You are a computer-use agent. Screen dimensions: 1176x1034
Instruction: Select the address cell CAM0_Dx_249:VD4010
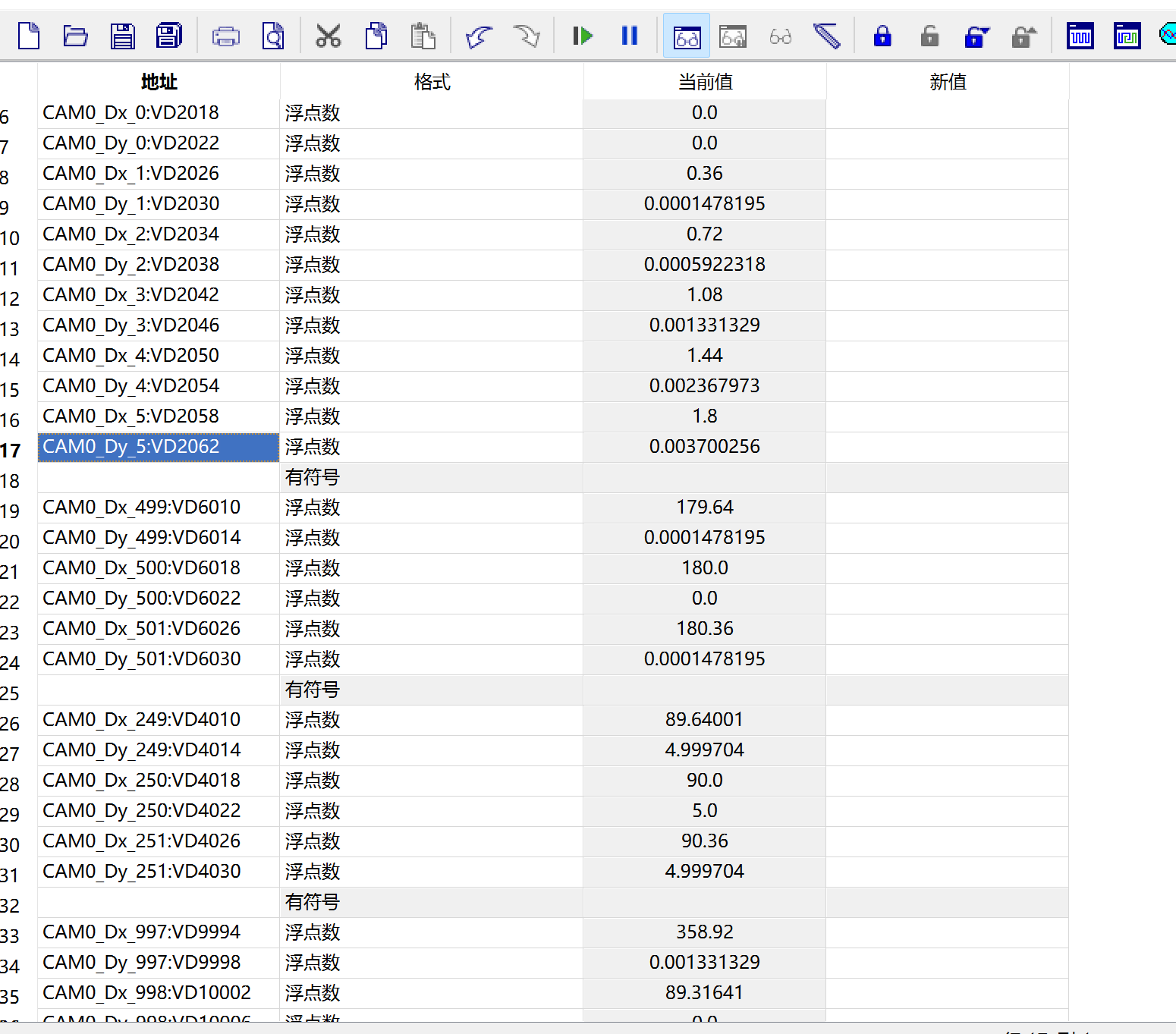pyautogui.click(x=159, y=720)
